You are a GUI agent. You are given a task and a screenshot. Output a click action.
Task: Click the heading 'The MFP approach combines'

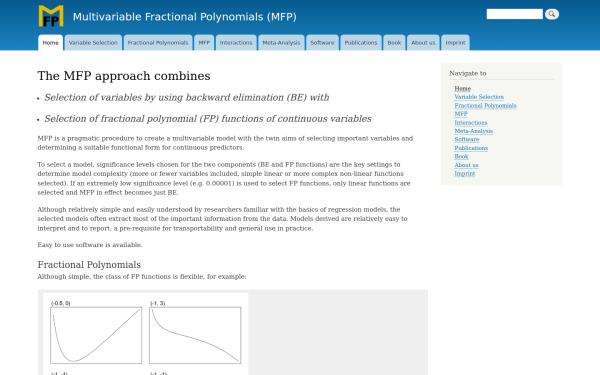coord(124,76)
